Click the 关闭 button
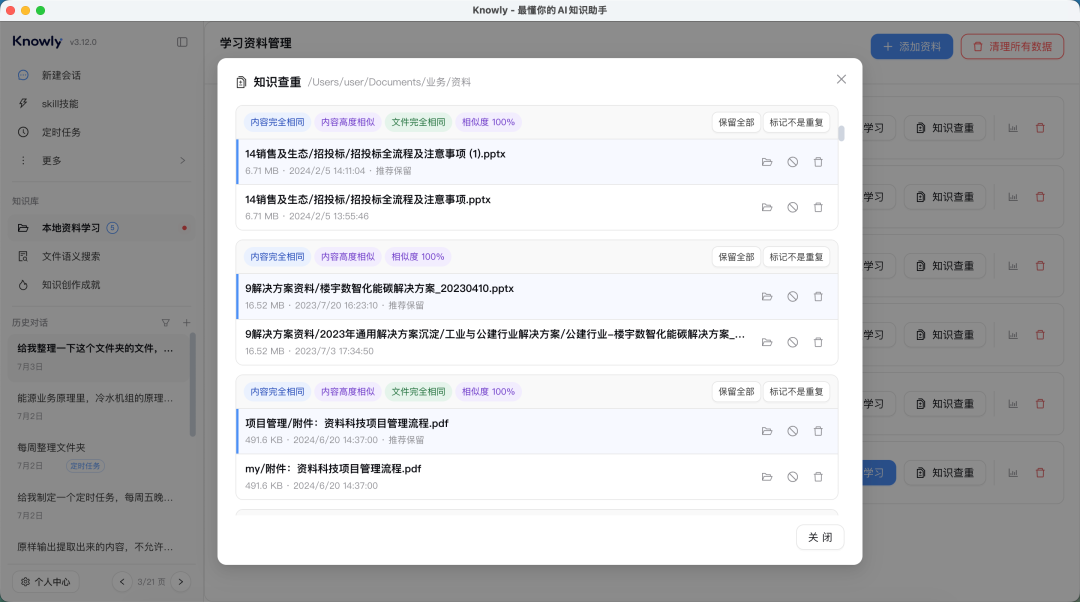1080x602 pixels. pos(820,537)
